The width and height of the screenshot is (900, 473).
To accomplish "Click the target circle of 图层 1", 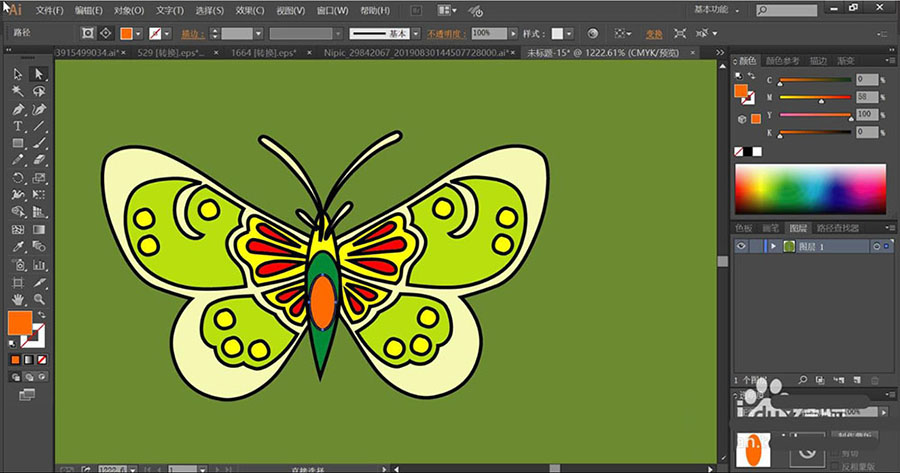I will coord(876,246).
